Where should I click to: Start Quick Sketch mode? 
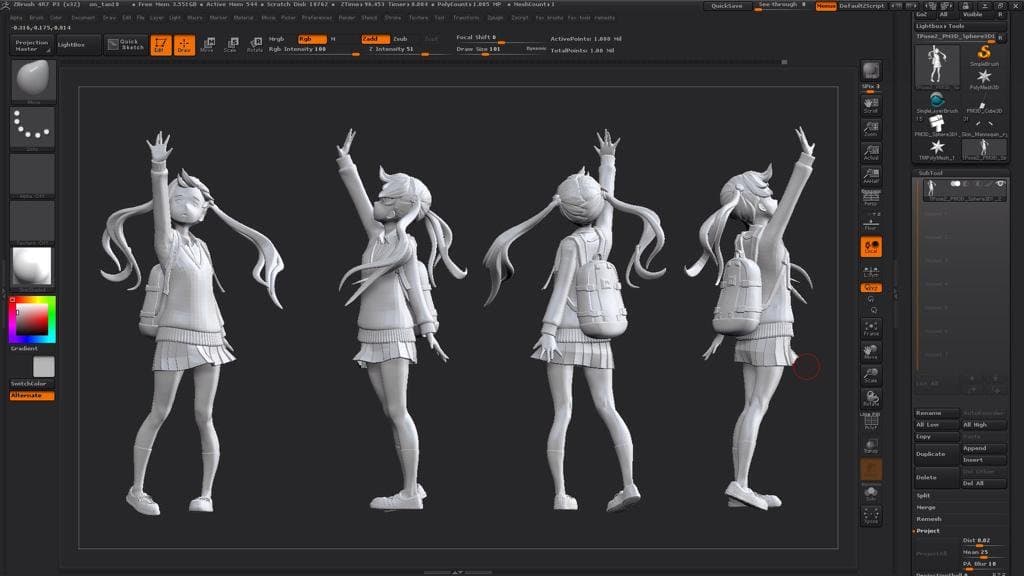tap(126, 45)
